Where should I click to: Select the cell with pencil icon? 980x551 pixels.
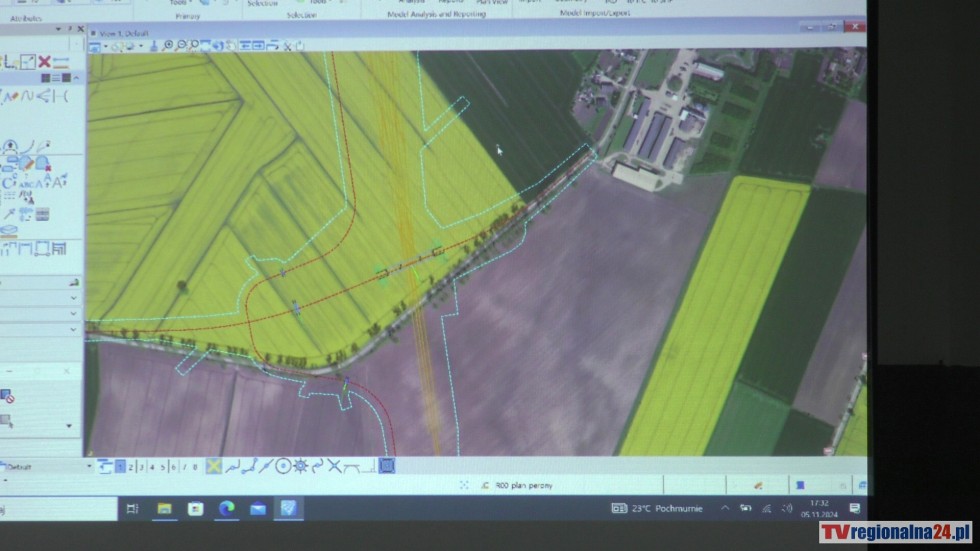(x=26, y=164)
